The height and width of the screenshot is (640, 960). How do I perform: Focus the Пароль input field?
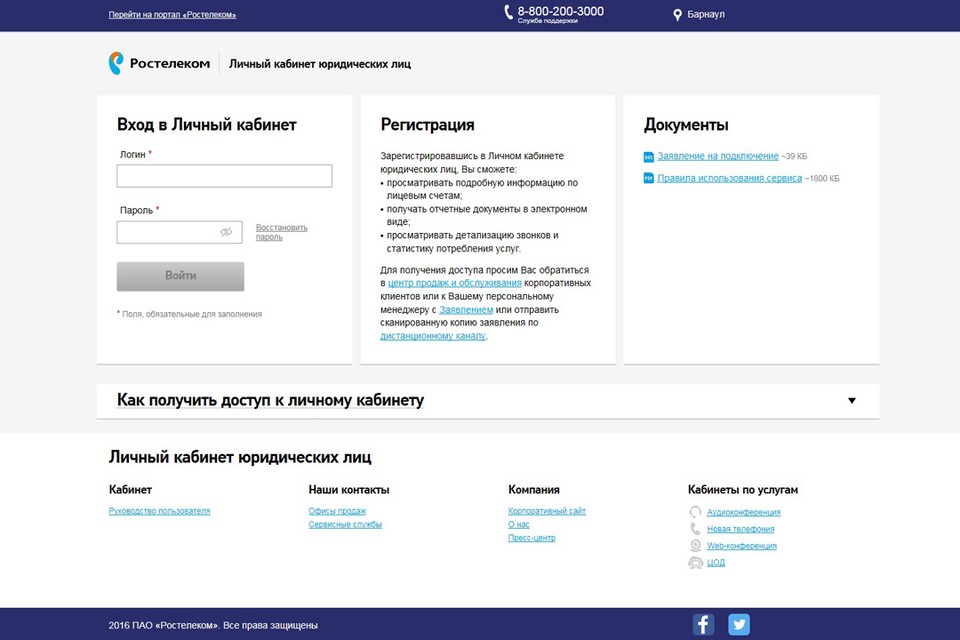(167, 232)
